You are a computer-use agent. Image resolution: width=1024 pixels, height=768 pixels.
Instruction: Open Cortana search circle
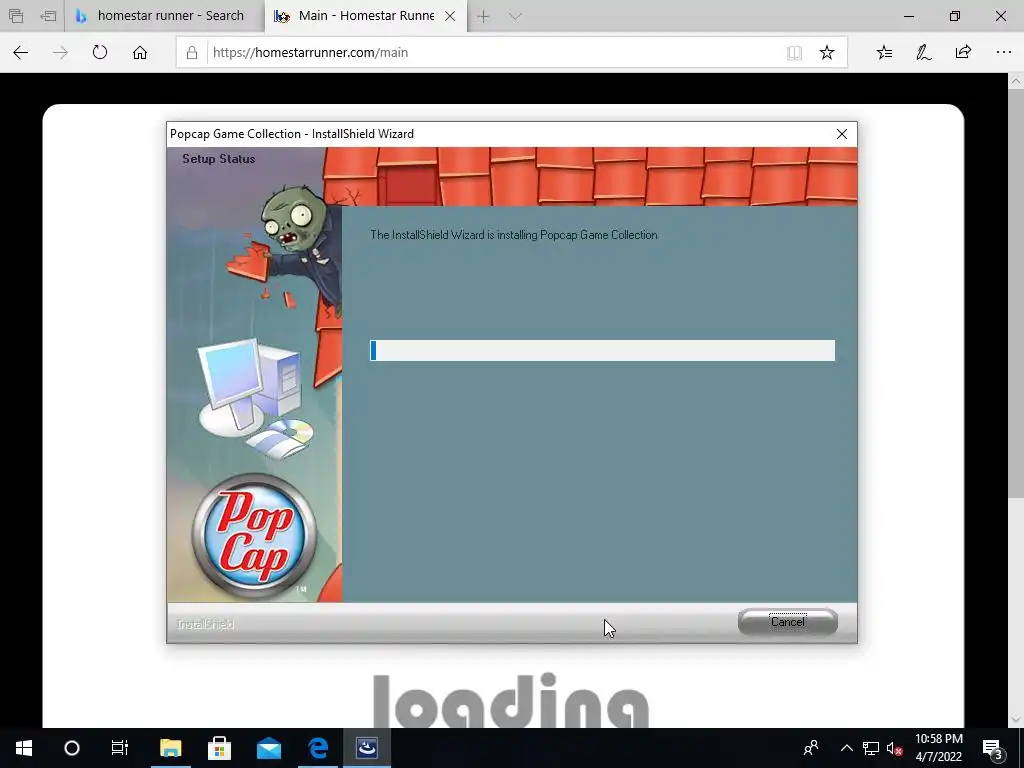coord(72,748)
